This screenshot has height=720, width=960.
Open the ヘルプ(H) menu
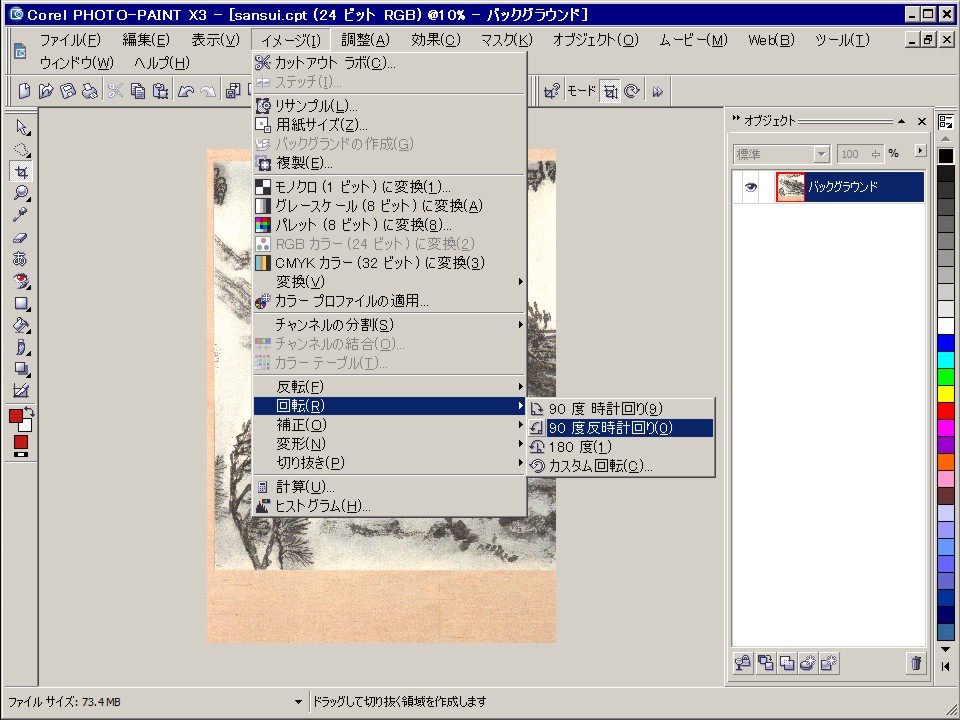[162, 62]
